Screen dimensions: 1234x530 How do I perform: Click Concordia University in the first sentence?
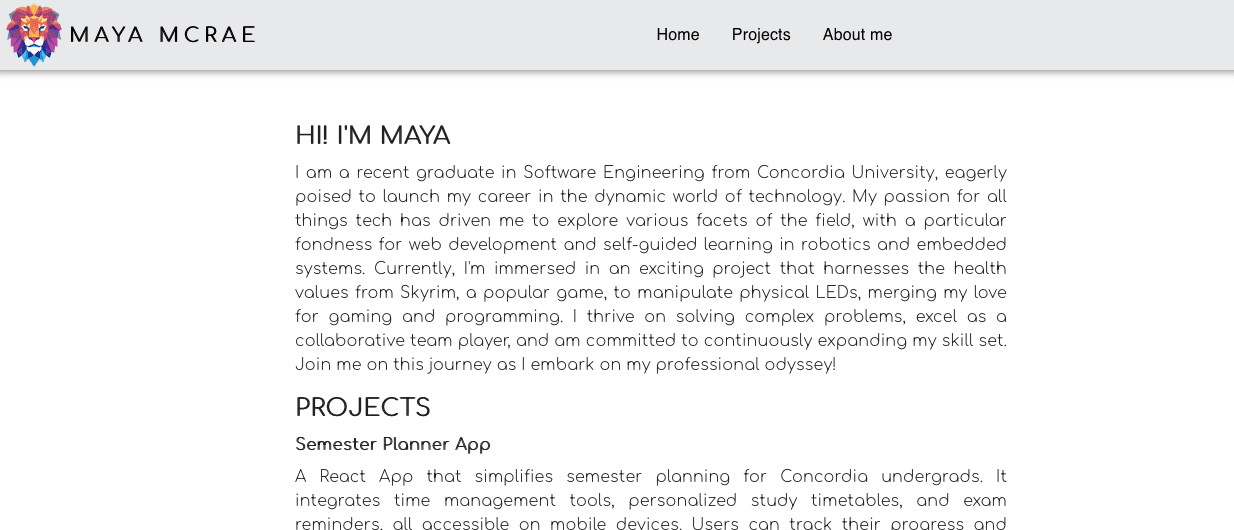(846, 173)
